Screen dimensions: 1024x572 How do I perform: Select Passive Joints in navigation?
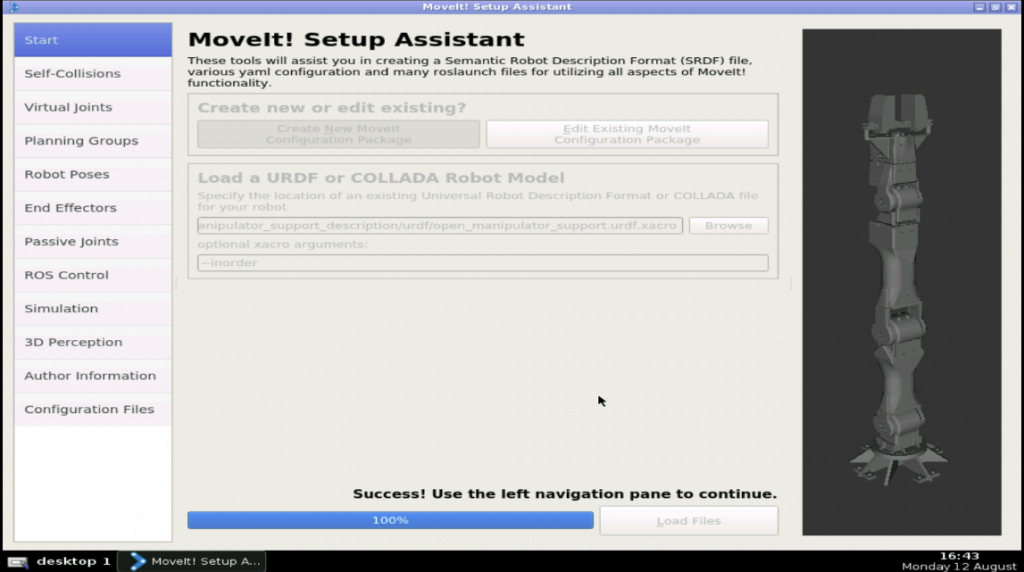[93, 242]
